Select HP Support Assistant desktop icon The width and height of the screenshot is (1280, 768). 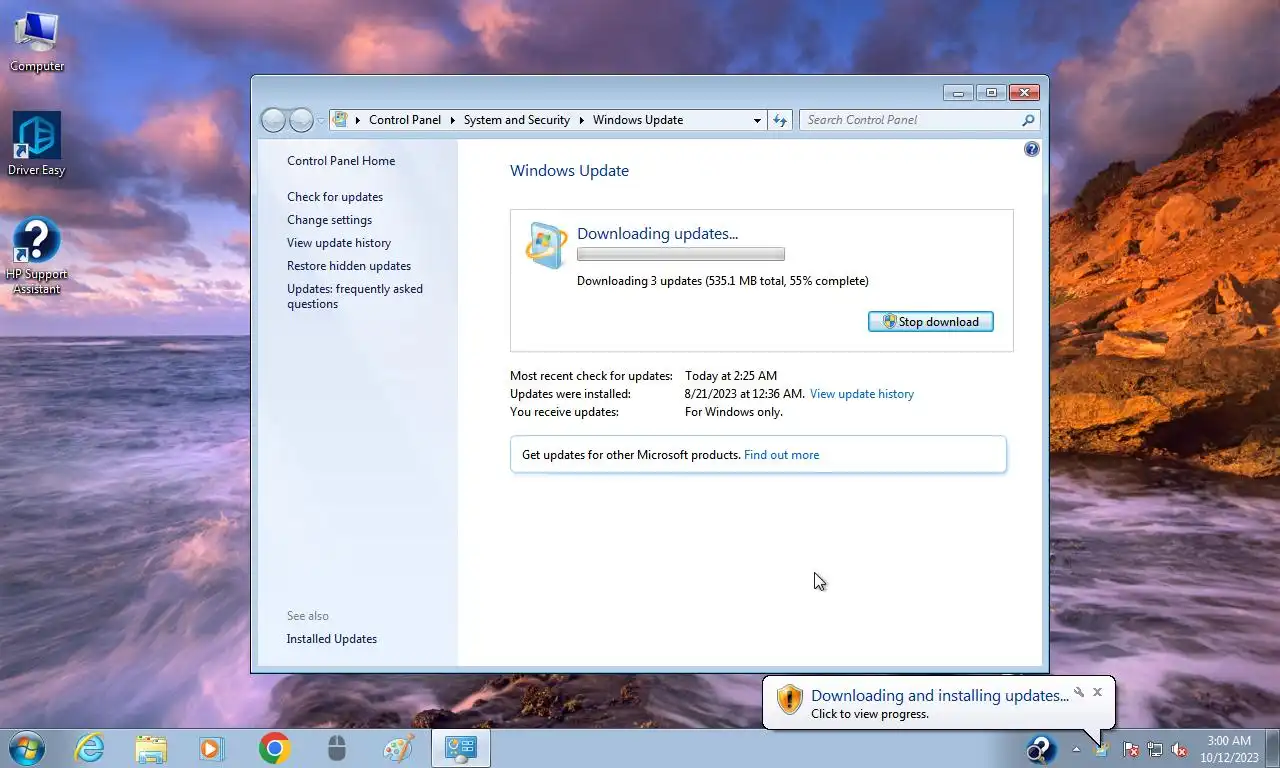pyautogui.click(x=37, y=257)
